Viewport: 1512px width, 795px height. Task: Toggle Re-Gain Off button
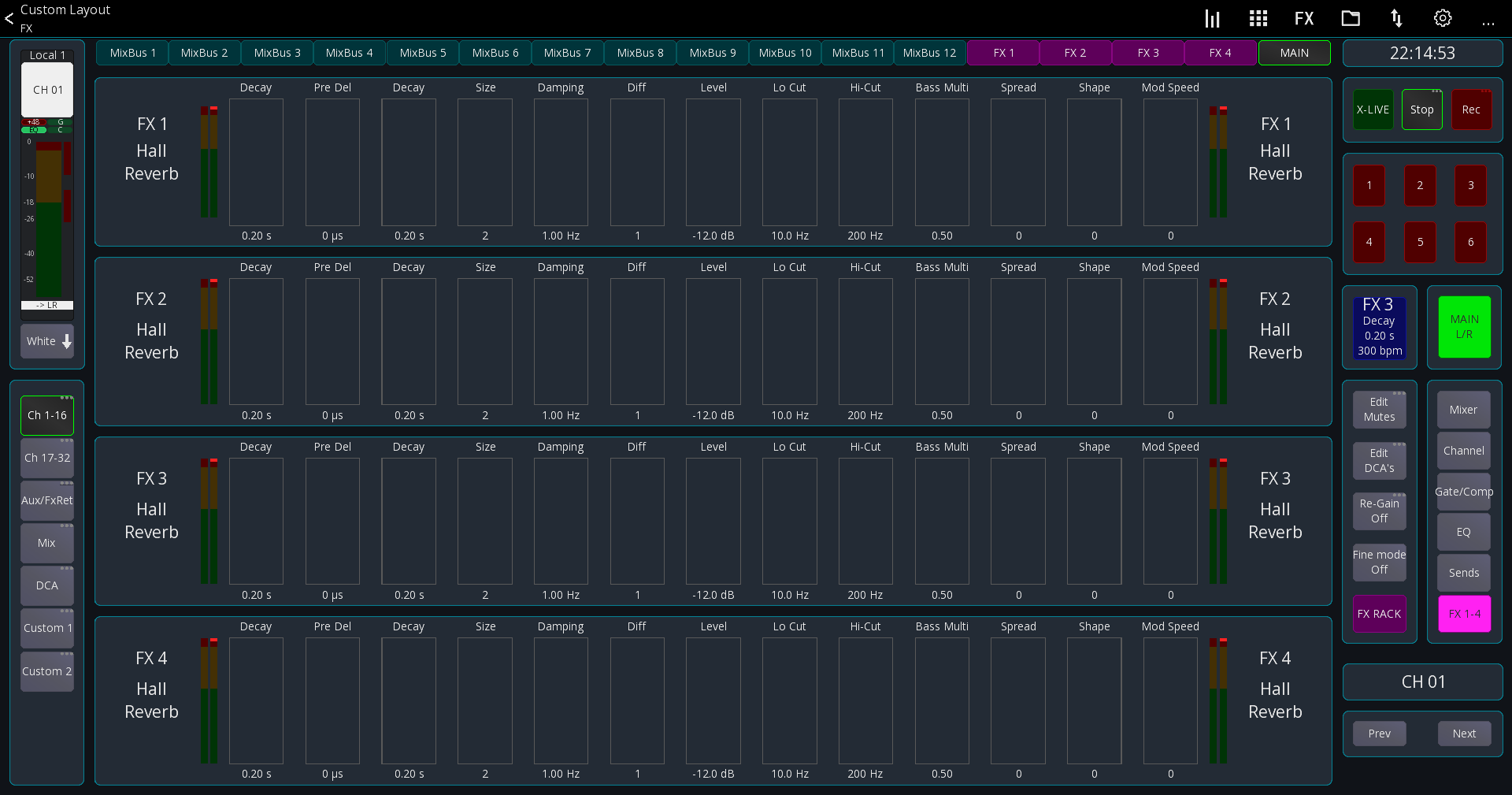[1379, 511]
